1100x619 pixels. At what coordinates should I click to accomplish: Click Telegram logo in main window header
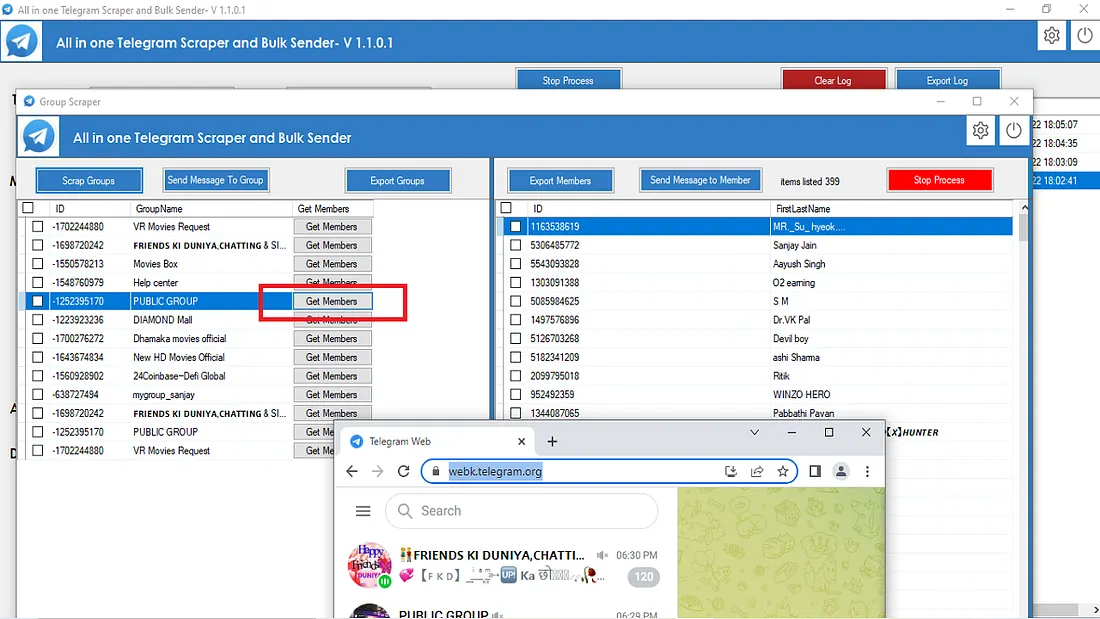tap(22, 41)
